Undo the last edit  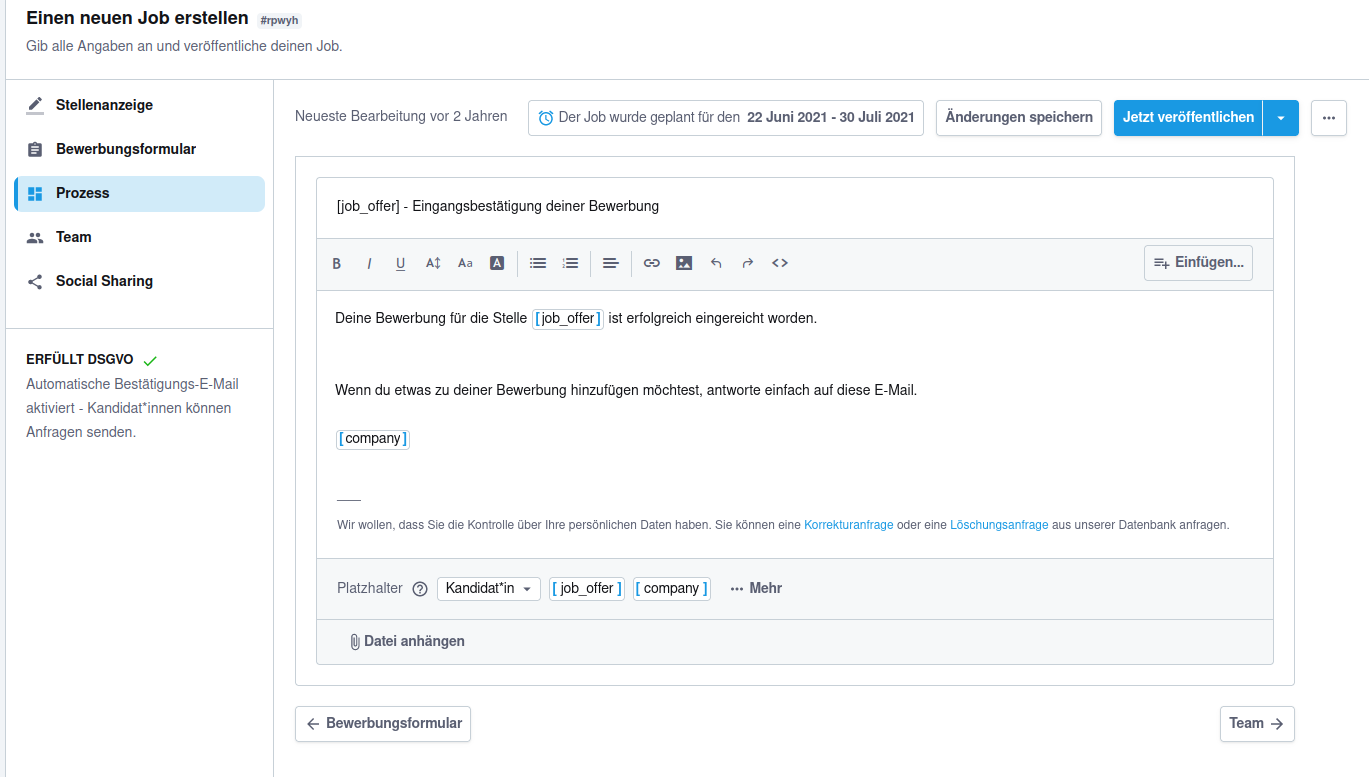point(716,262)
